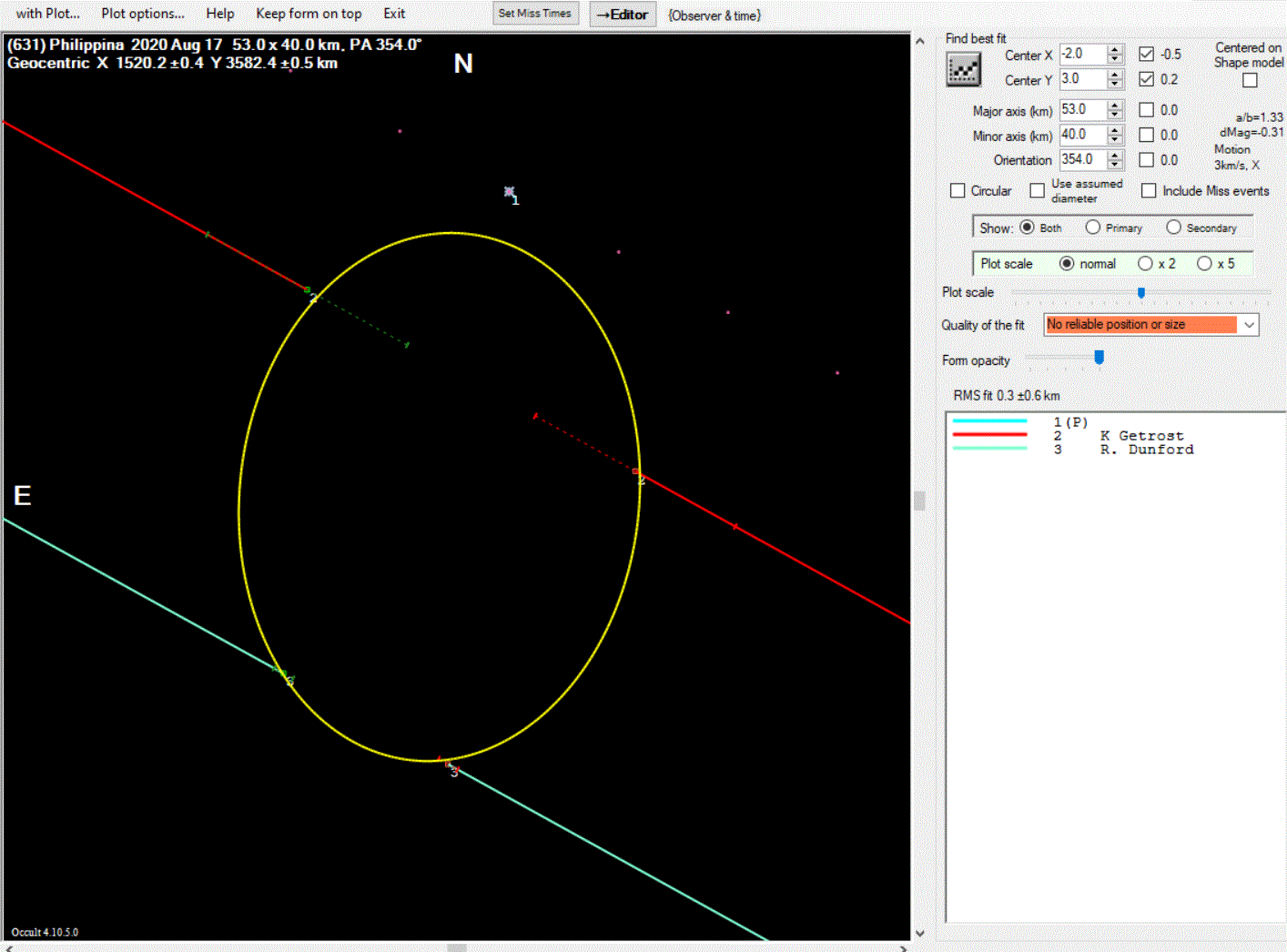Click into the Orientation value field
The image size is (1287, 952).
[1082, 159]
